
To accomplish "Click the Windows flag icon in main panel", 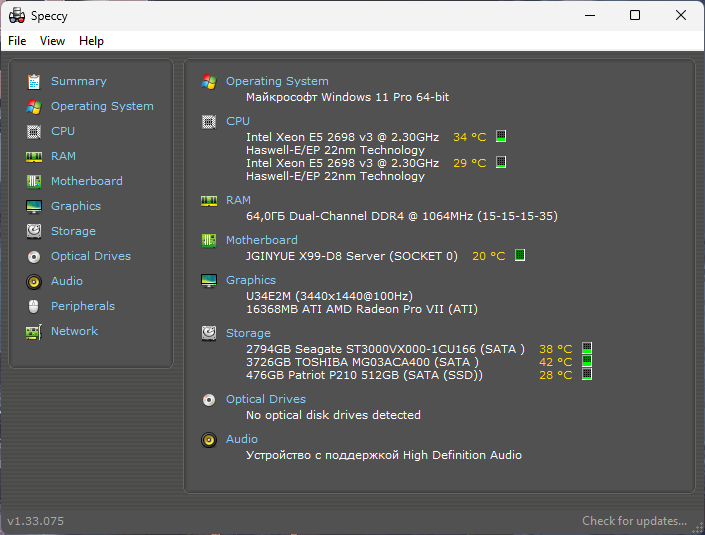I will coord(209,81).
